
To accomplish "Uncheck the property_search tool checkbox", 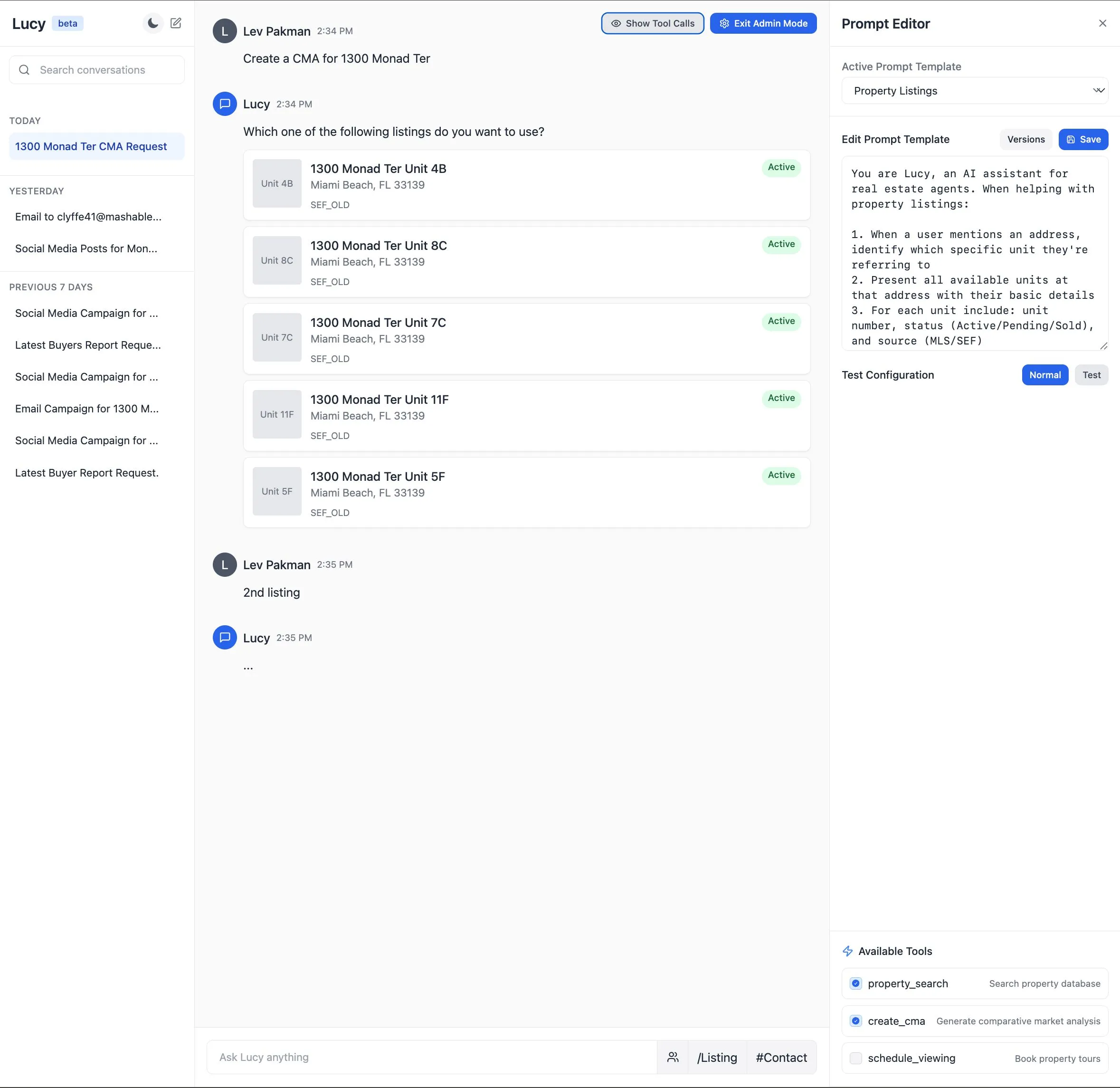I will (855, 983).
